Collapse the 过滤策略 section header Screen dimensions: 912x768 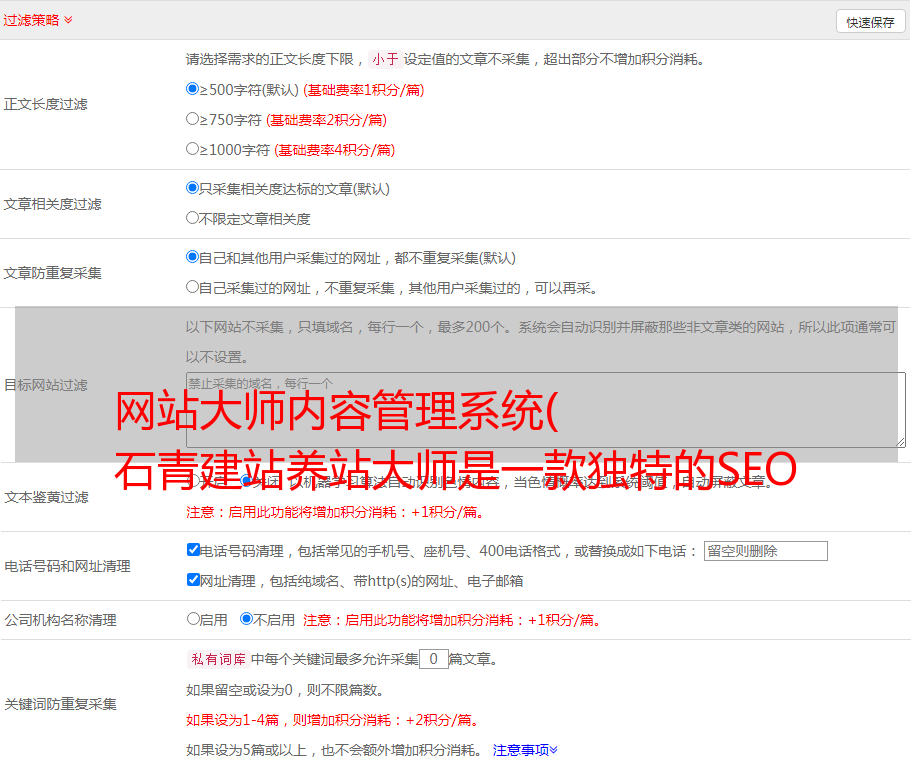38,20
